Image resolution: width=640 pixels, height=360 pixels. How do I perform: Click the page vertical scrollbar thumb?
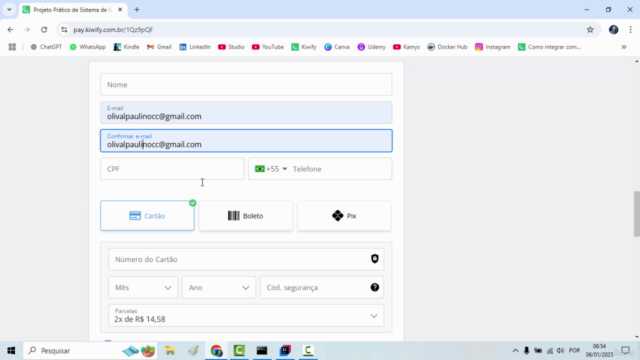coord(636,213)
